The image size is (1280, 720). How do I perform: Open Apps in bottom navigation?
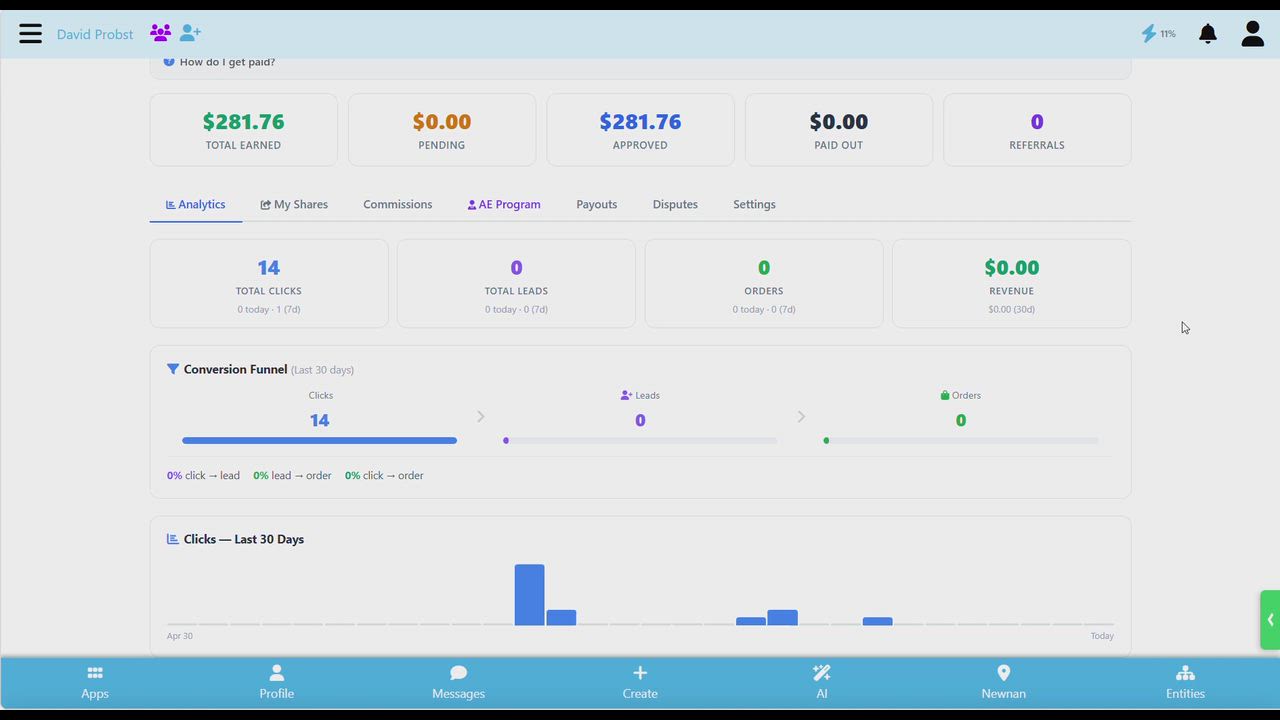(x=95, y=683)
